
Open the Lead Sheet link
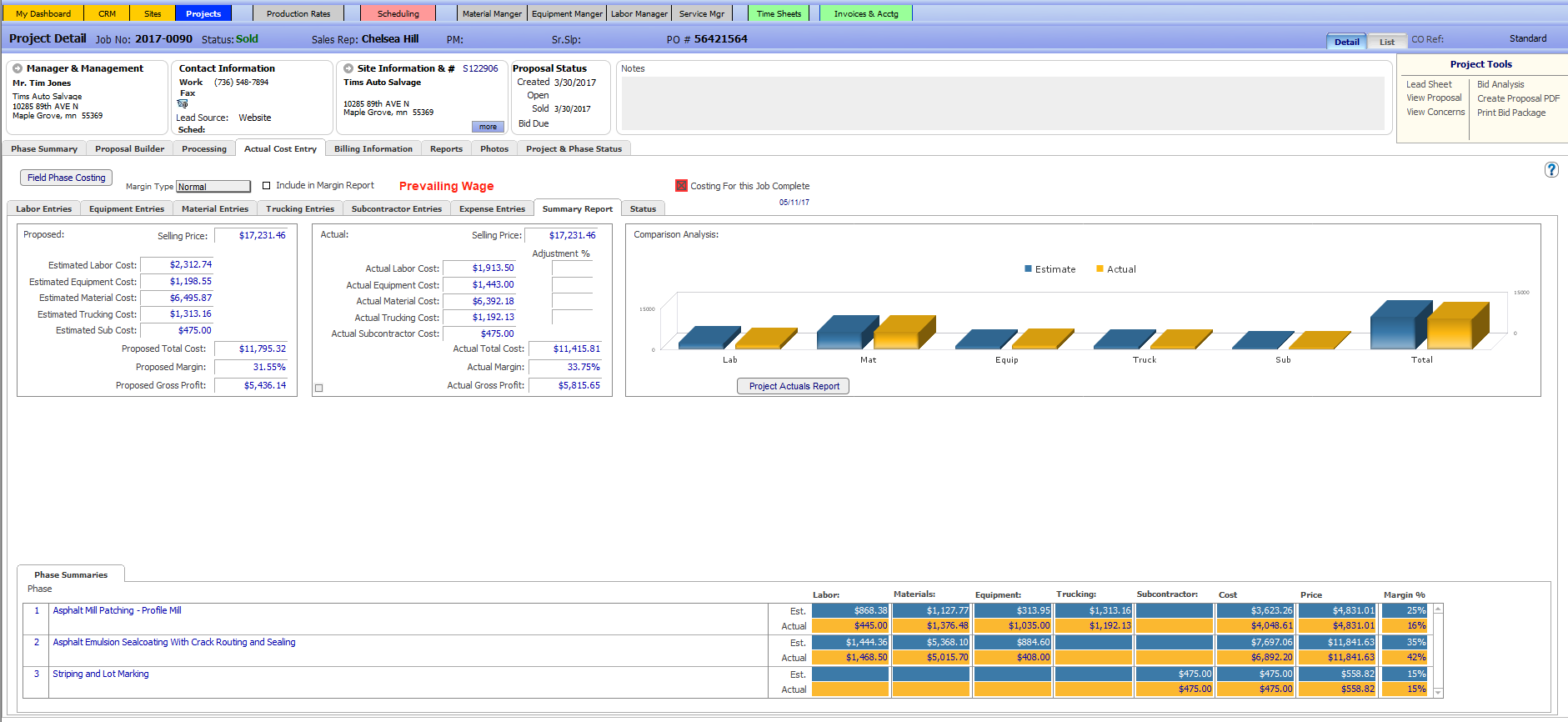point(1429,84)
